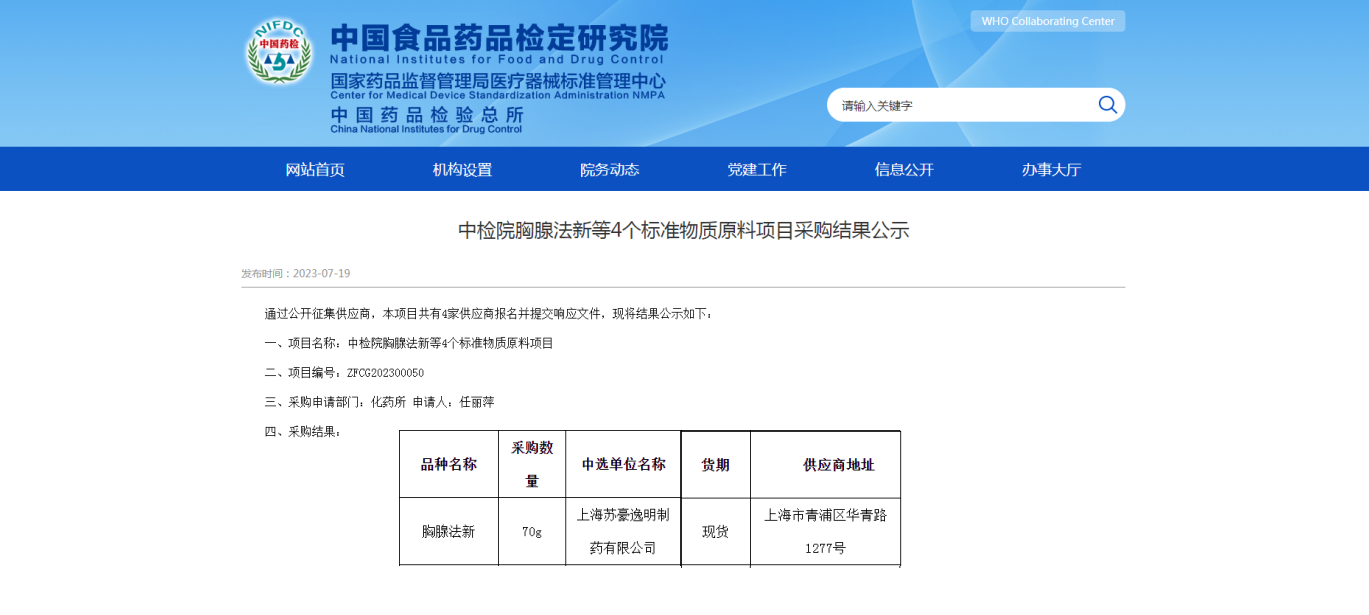Open the 党建工作 navigation item
Screen dimensions: 1369x615
pos(756,170)
